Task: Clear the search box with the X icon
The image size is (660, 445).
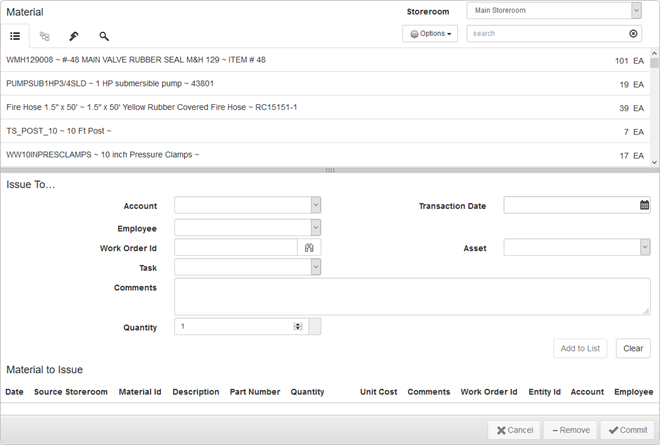Action: coord(632,33)
